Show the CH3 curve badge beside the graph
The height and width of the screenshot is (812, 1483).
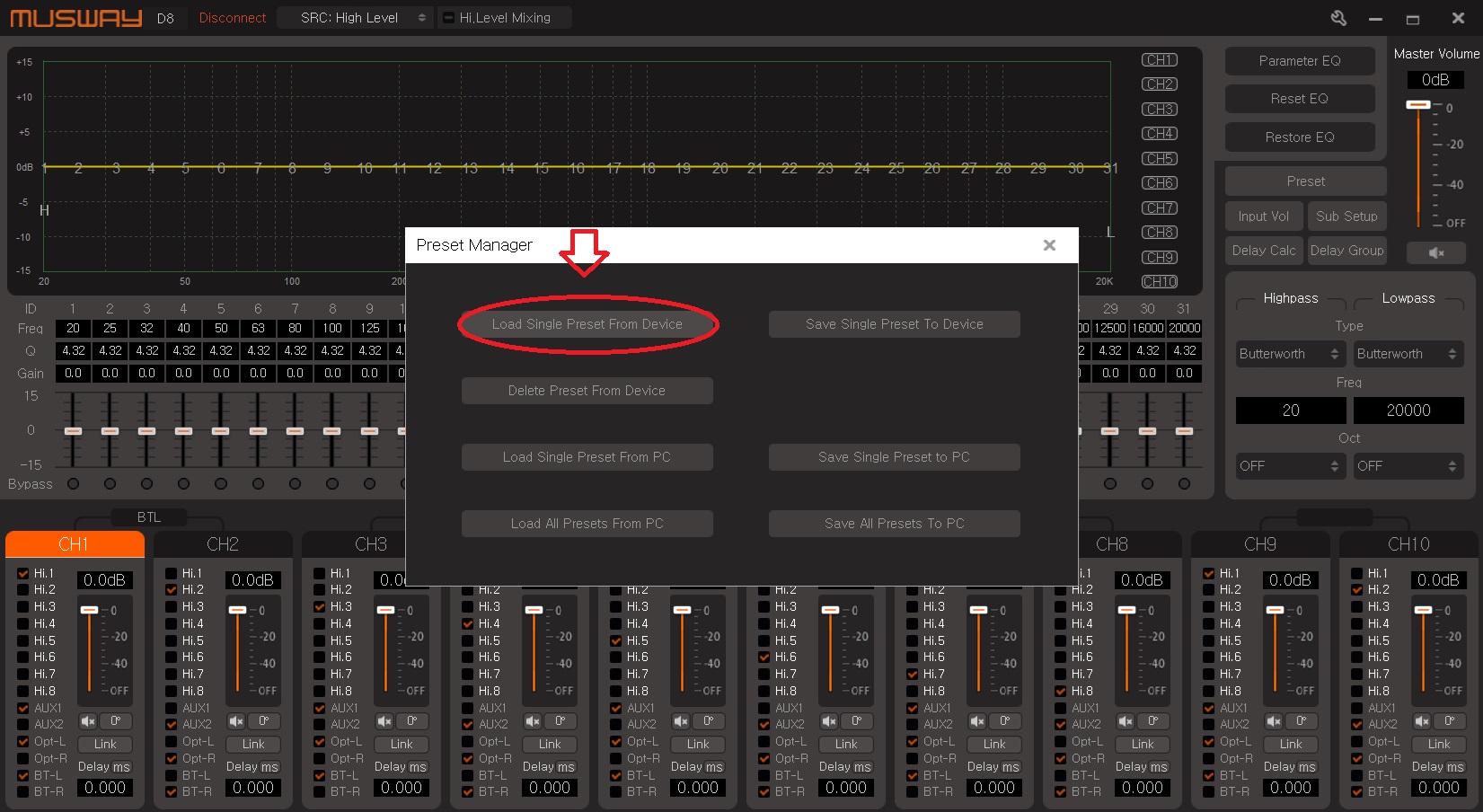1160,110
